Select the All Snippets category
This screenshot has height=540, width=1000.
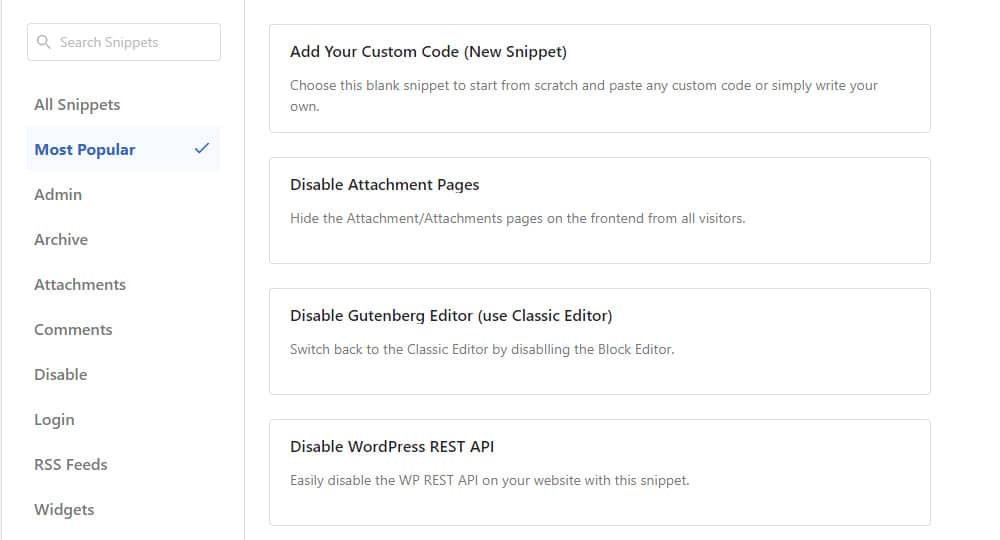77,105
